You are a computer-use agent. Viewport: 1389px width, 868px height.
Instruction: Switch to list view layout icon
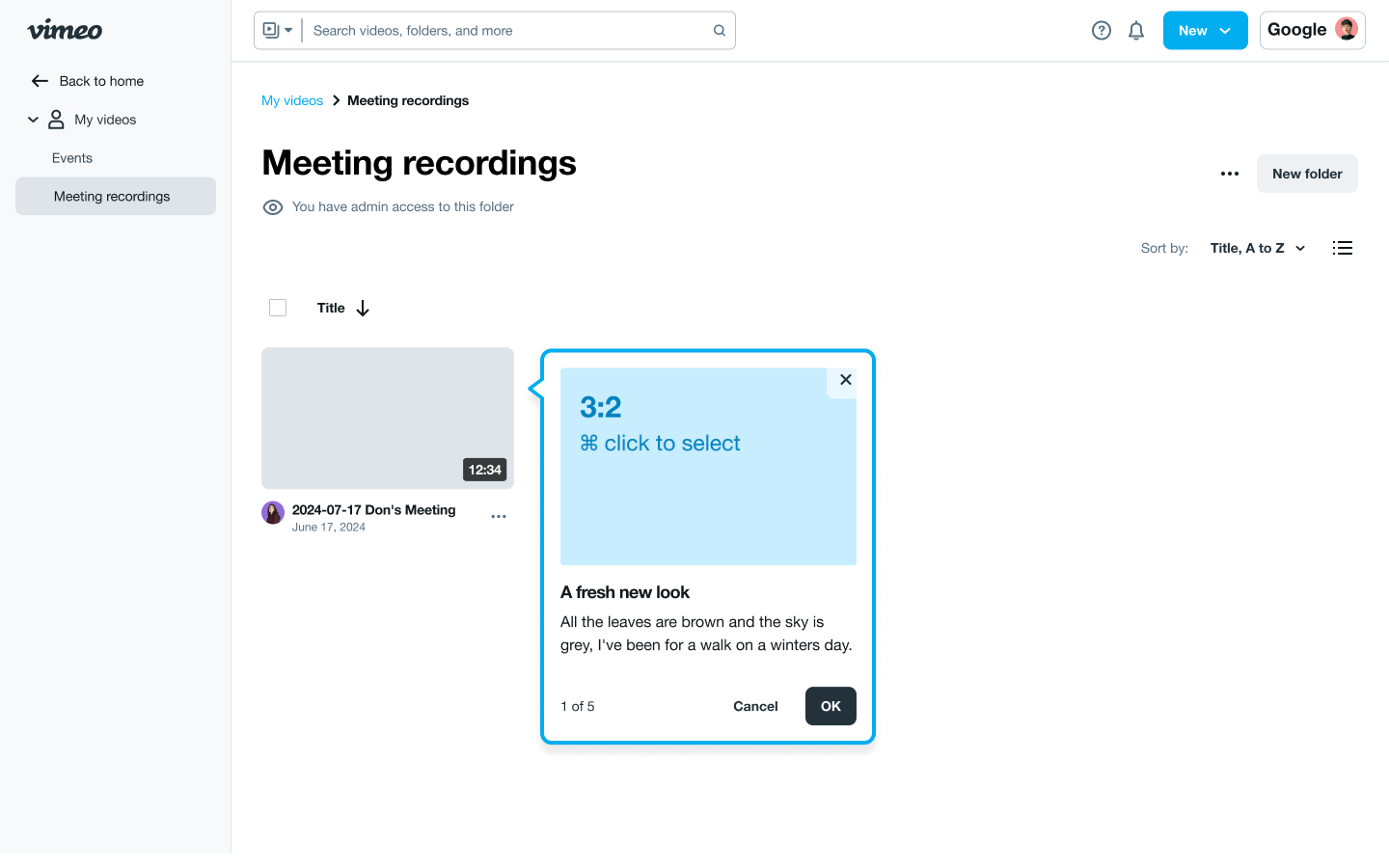(1342, 248)
